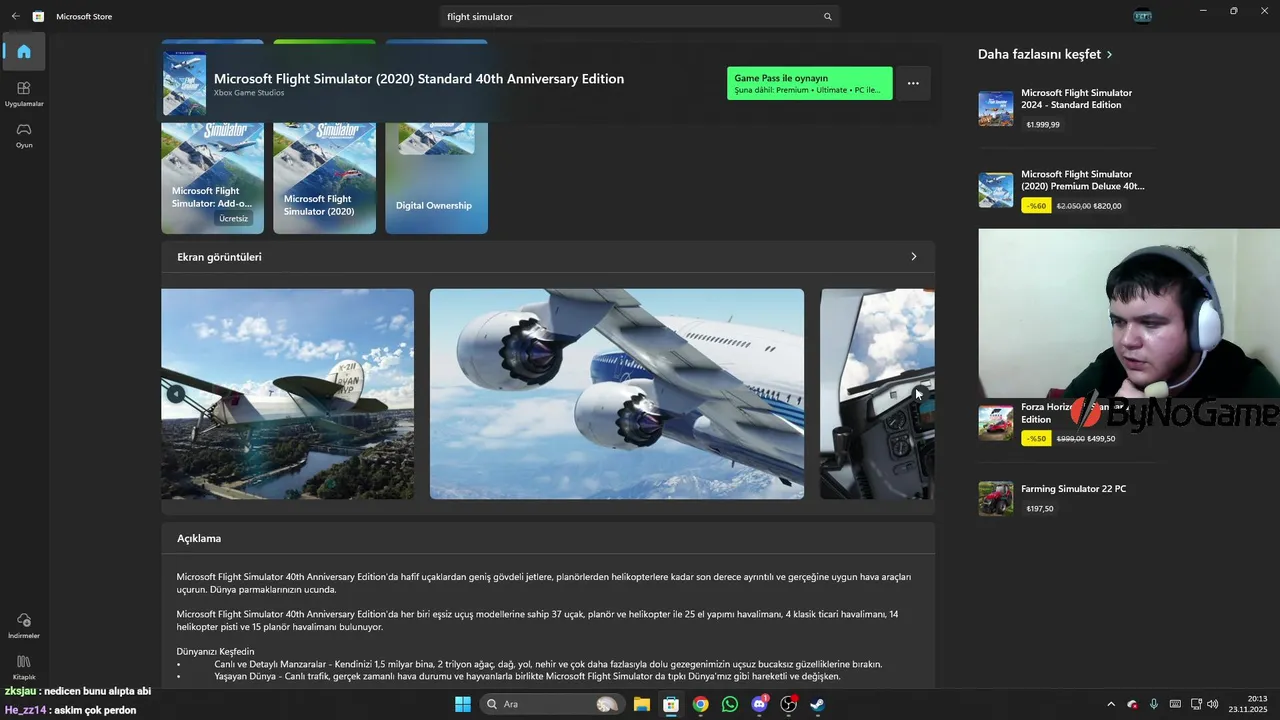1280x720 pixels.
Task: Open the user profile avatar in the title bar
Action: tap(1143, 16)
